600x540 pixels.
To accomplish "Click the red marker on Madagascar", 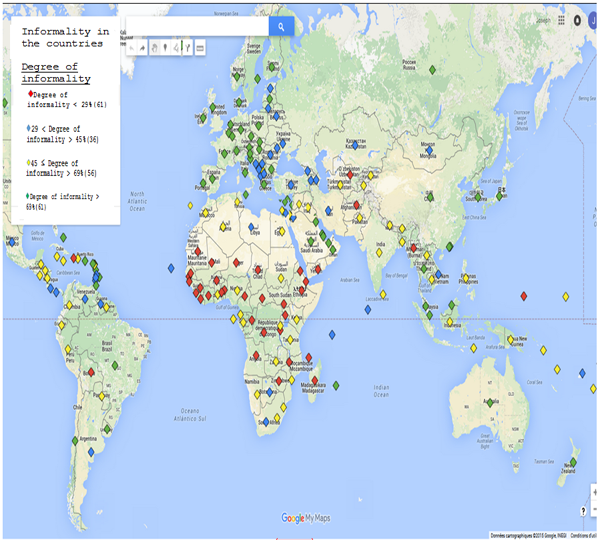I will [315, 380].
